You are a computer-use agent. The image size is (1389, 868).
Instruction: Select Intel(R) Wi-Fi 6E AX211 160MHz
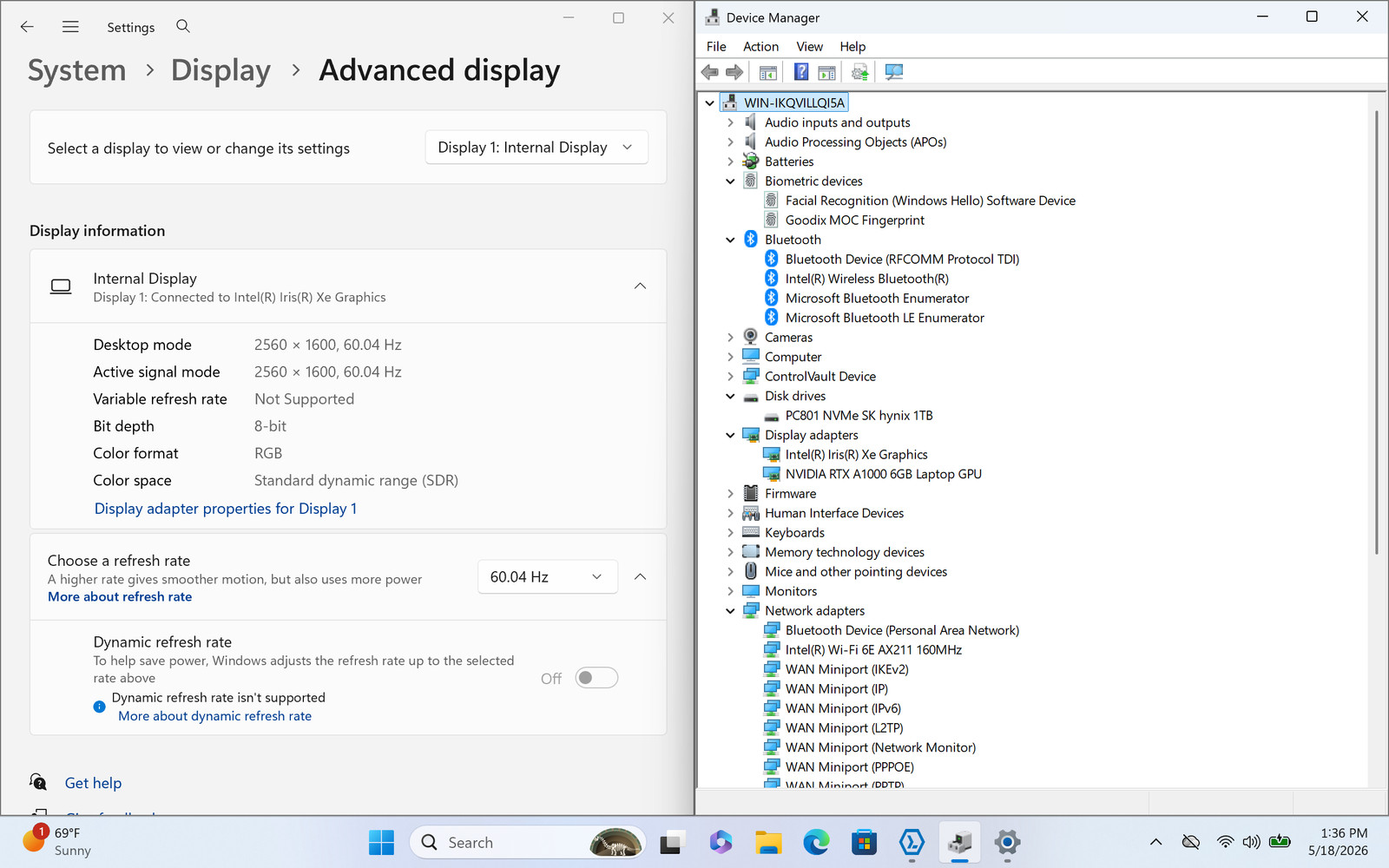point(873,650)
